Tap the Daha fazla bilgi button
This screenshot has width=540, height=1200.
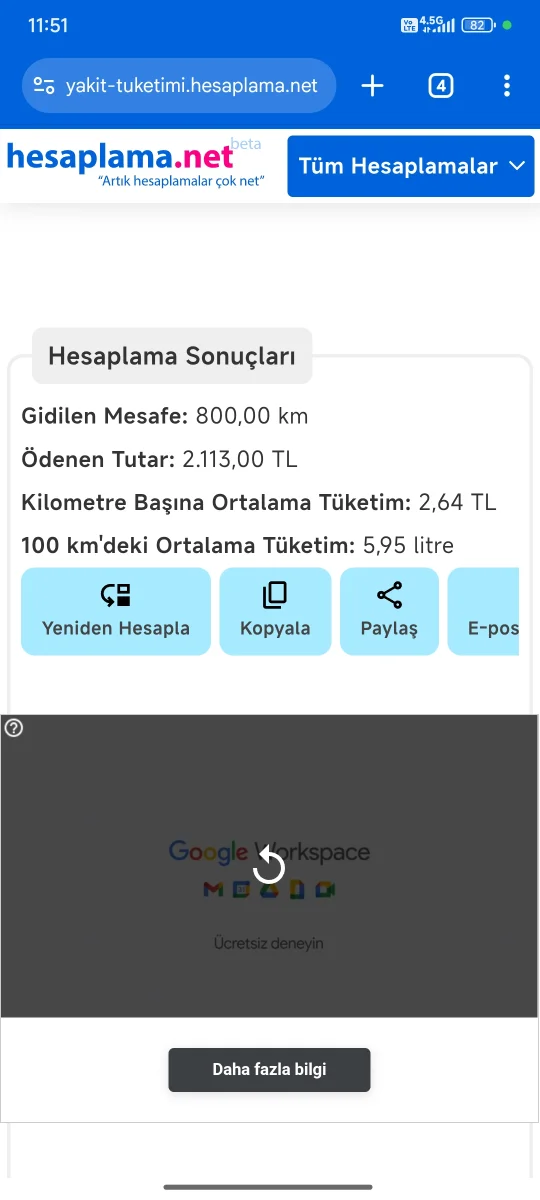point(269,1069)
